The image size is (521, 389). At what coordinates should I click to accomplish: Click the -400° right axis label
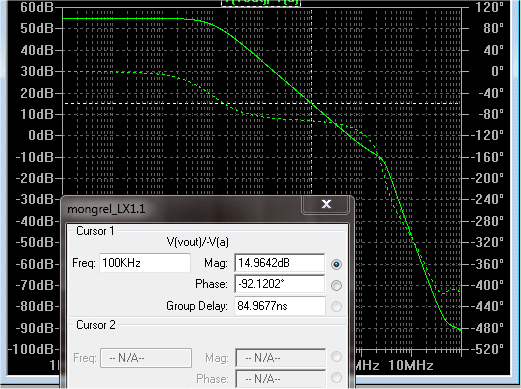(x=487, y=285)
